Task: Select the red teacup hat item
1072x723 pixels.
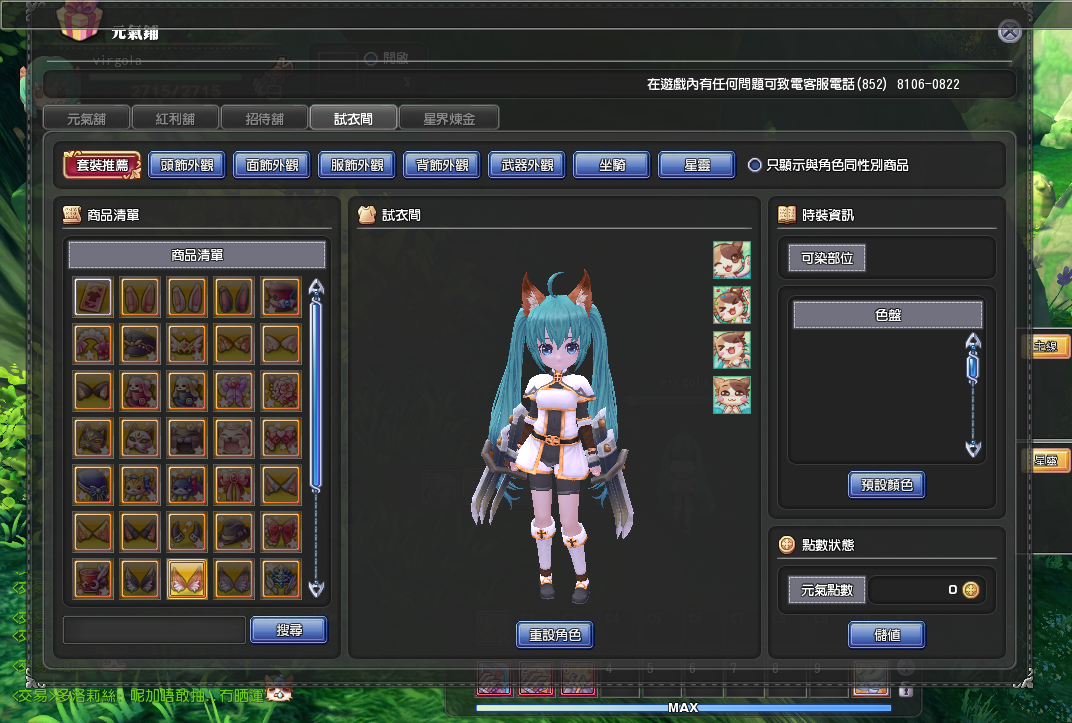Action: click(x=93, y=579)
